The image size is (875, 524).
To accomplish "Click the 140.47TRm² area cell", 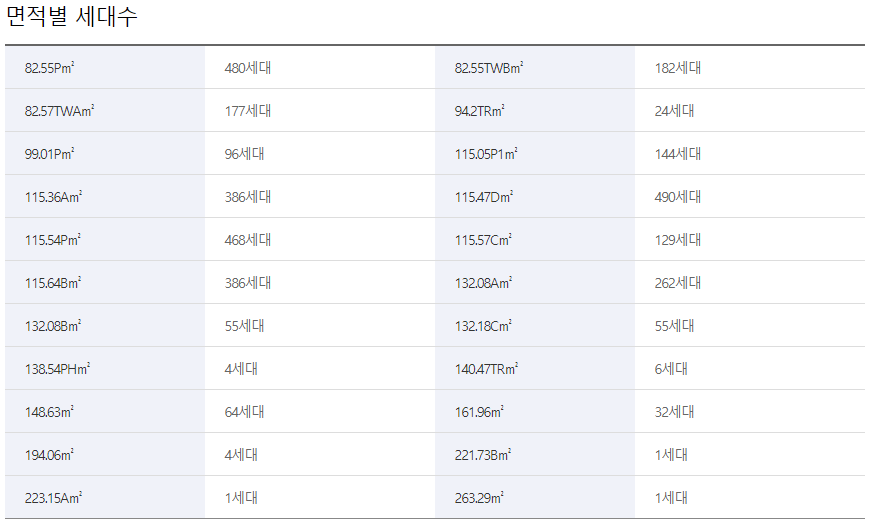I will tap(486, 369).
